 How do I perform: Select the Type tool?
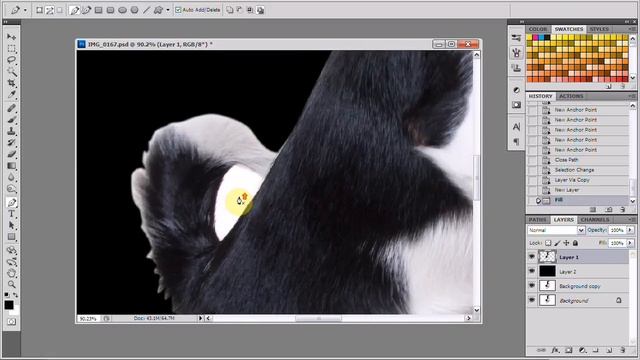(11, 214)
